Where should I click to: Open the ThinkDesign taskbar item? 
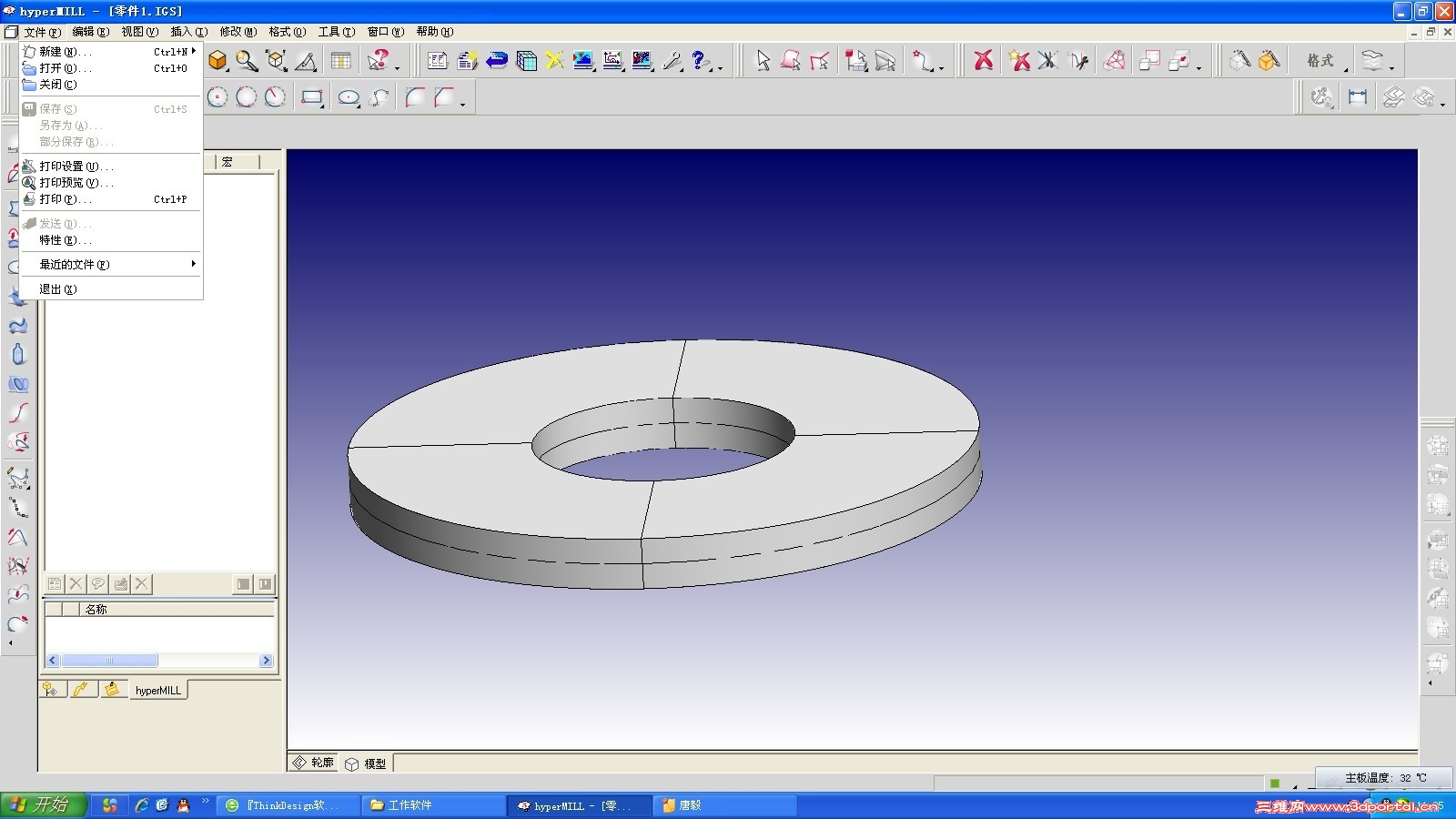(x=288, y=805)
